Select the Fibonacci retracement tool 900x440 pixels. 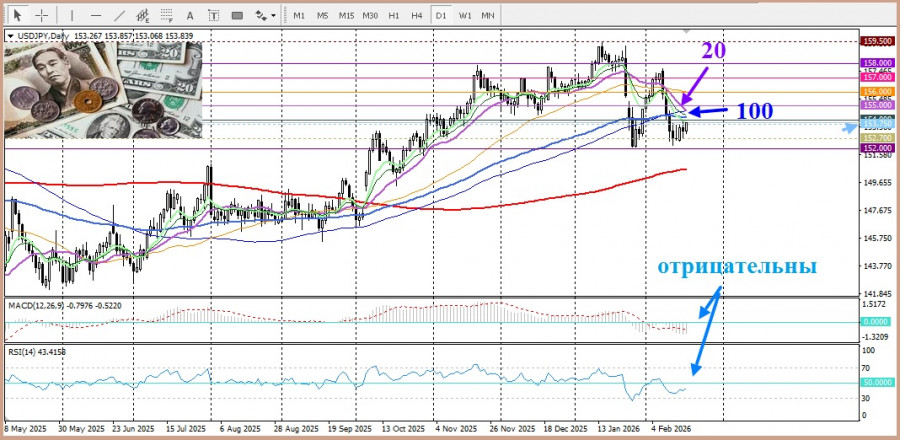point(166,15)
